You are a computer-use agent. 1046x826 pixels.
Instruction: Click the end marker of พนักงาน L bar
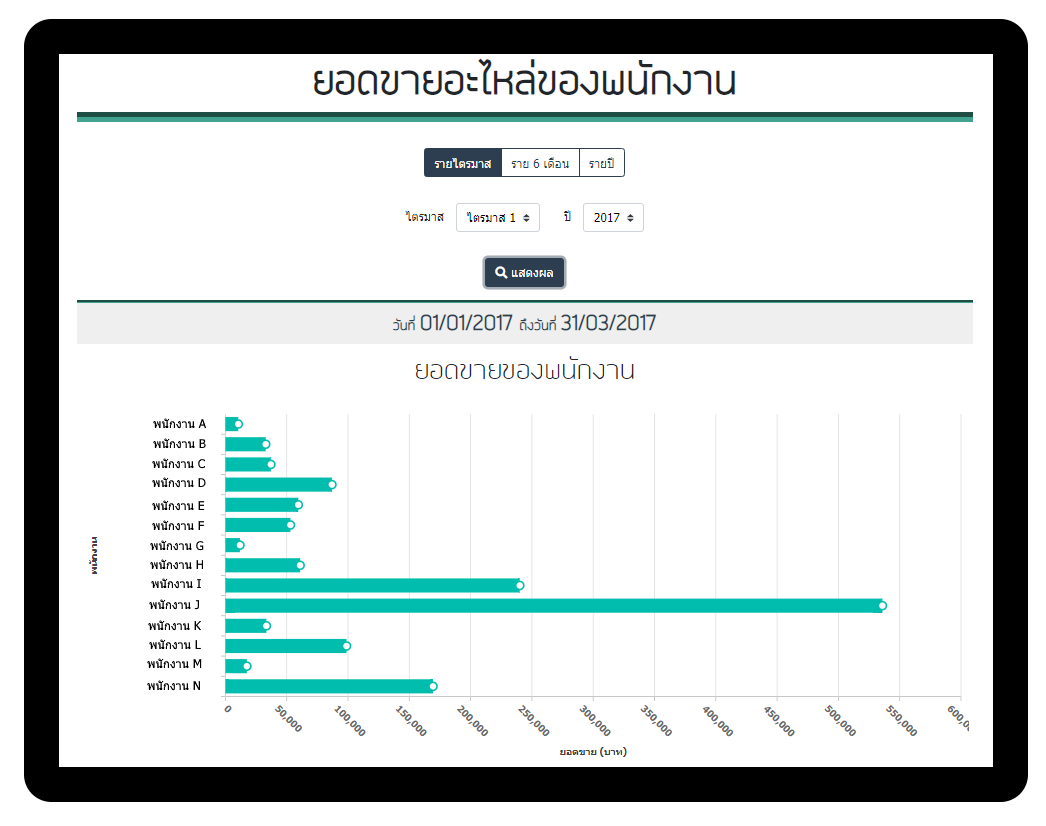tap(347, 646)
